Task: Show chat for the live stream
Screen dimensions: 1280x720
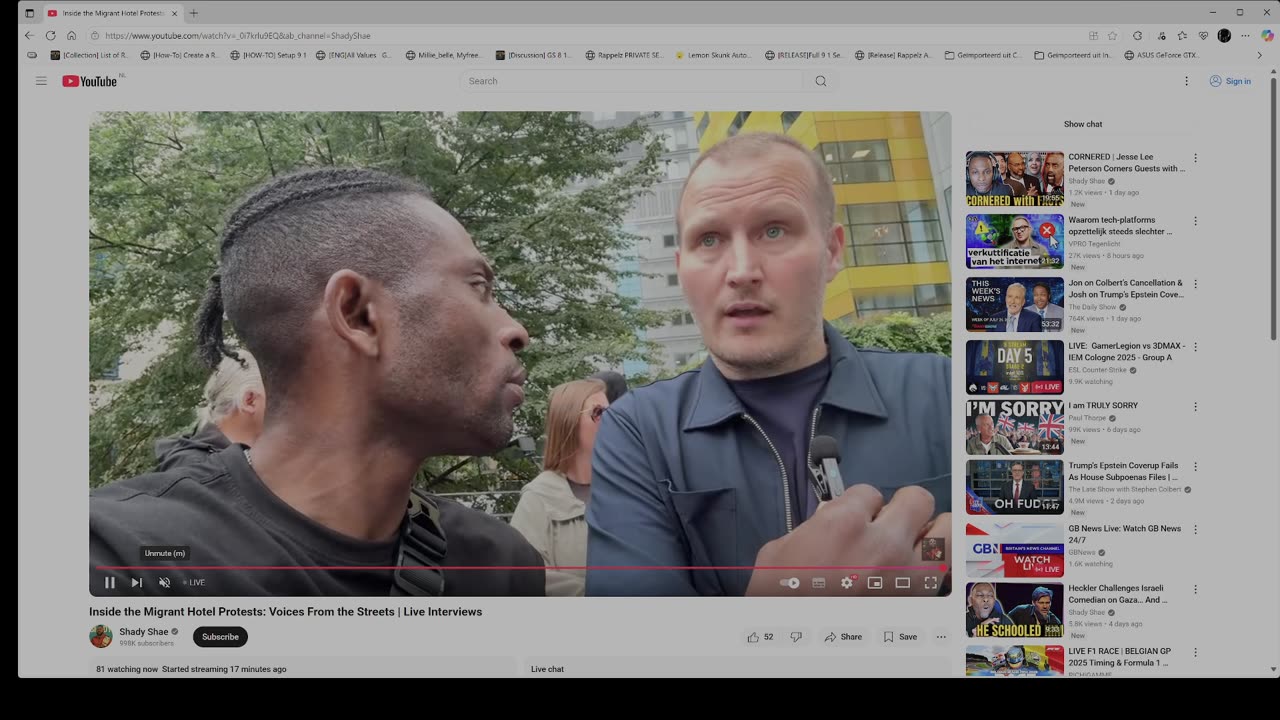Action: click(x=1083, y=124)
